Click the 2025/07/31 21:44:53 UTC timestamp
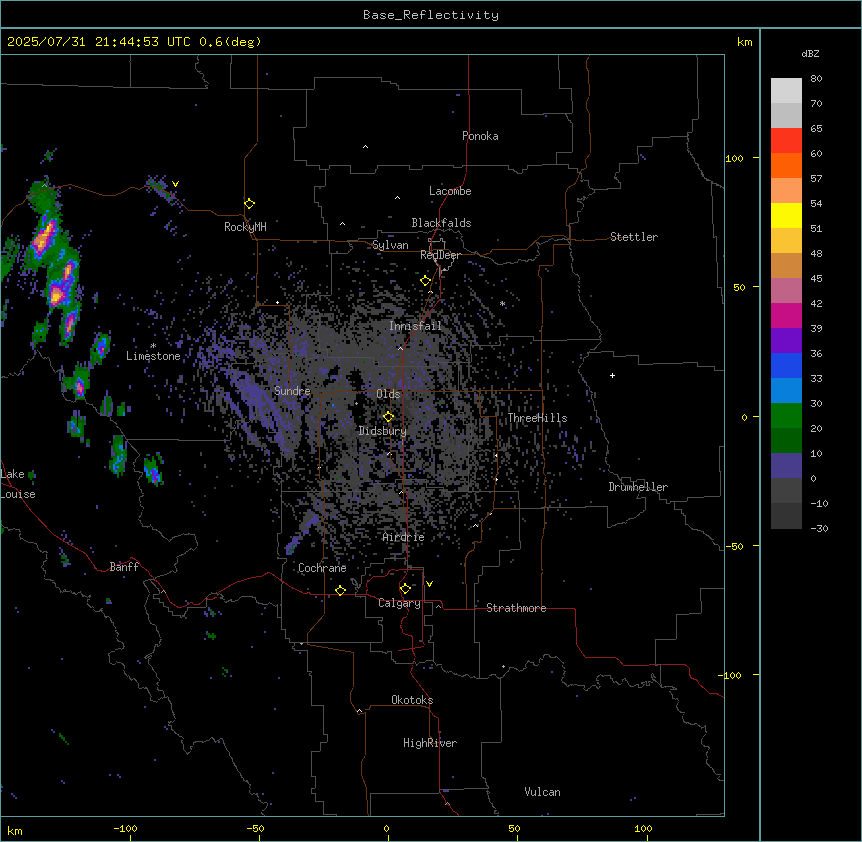The image size is (862, 842). click(99, 42)
